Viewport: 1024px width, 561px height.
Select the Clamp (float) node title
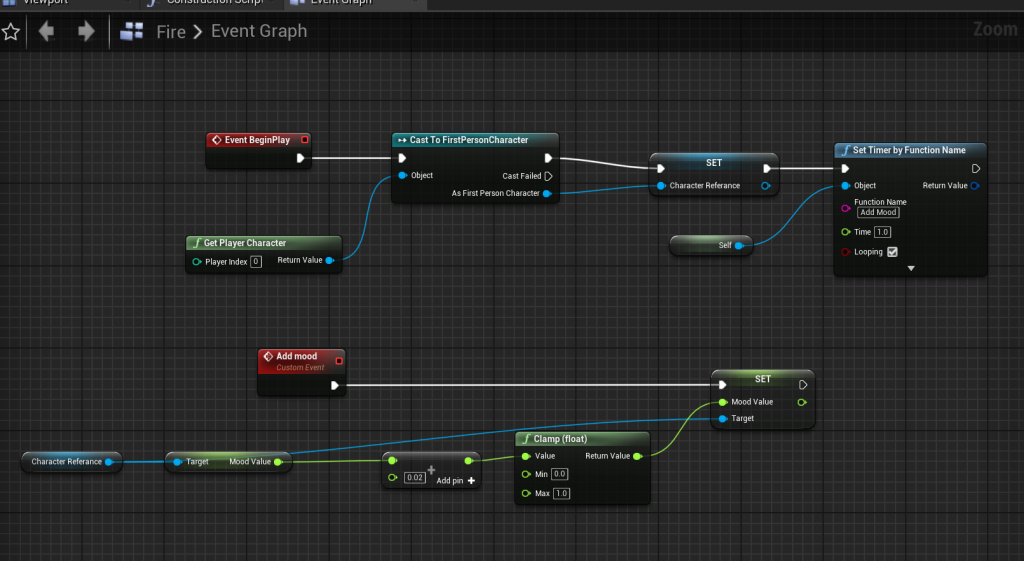tap(560, 439)
